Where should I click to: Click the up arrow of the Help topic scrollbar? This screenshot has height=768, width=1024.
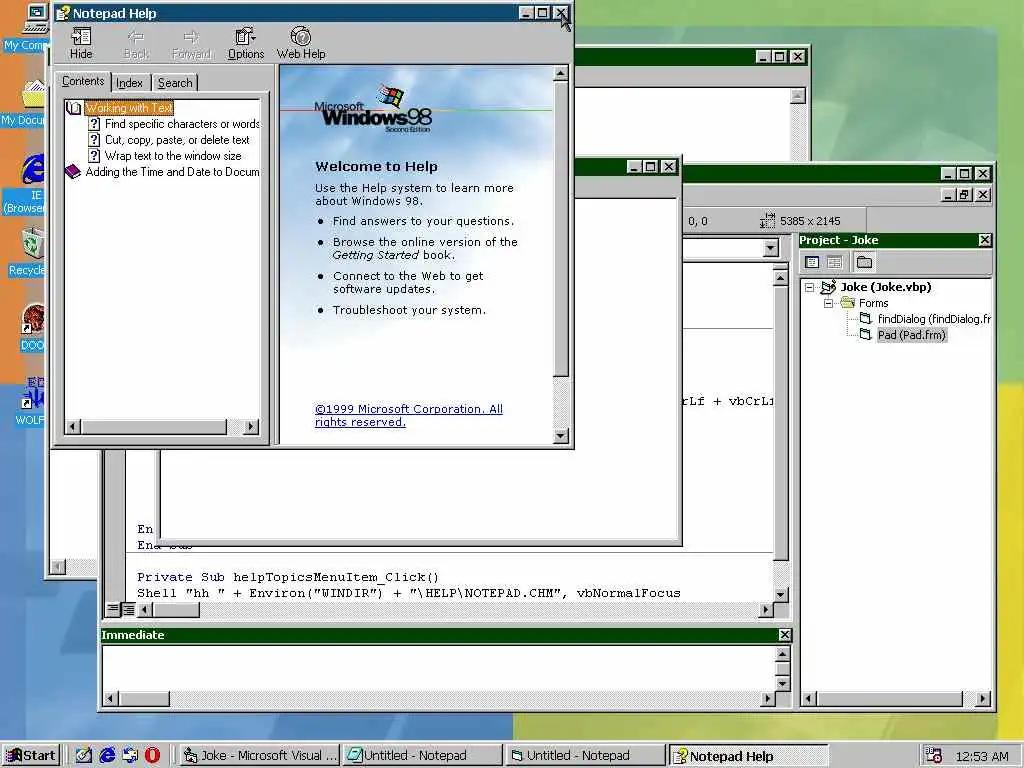[560, 74]
